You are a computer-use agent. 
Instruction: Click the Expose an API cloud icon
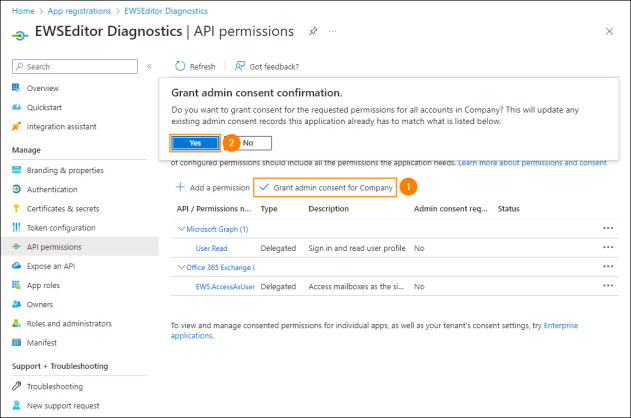(16, 266)
